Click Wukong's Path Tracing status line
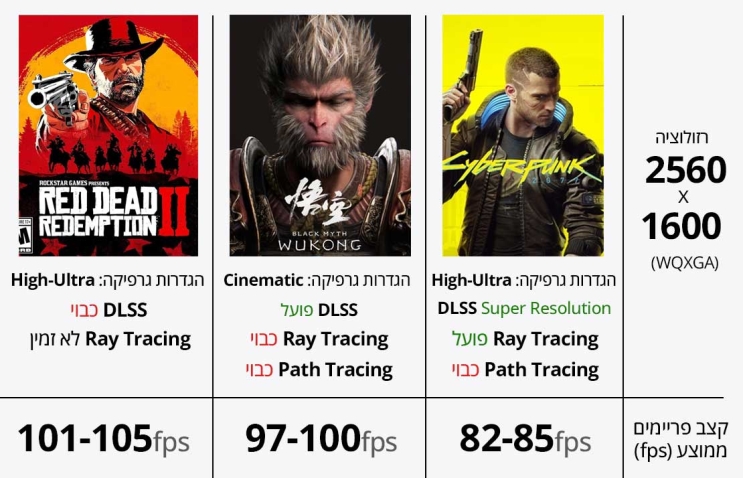Viewport: 743px width, 478px height. [x=320, y=370]
